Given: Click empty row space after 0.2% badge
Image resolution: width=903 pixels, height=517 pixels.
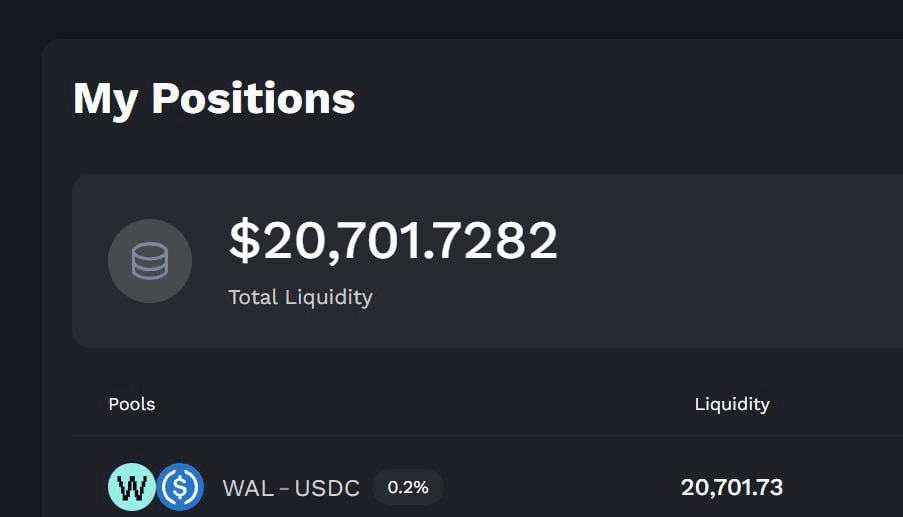Looking at the screenshot, I should coord(550,488).
